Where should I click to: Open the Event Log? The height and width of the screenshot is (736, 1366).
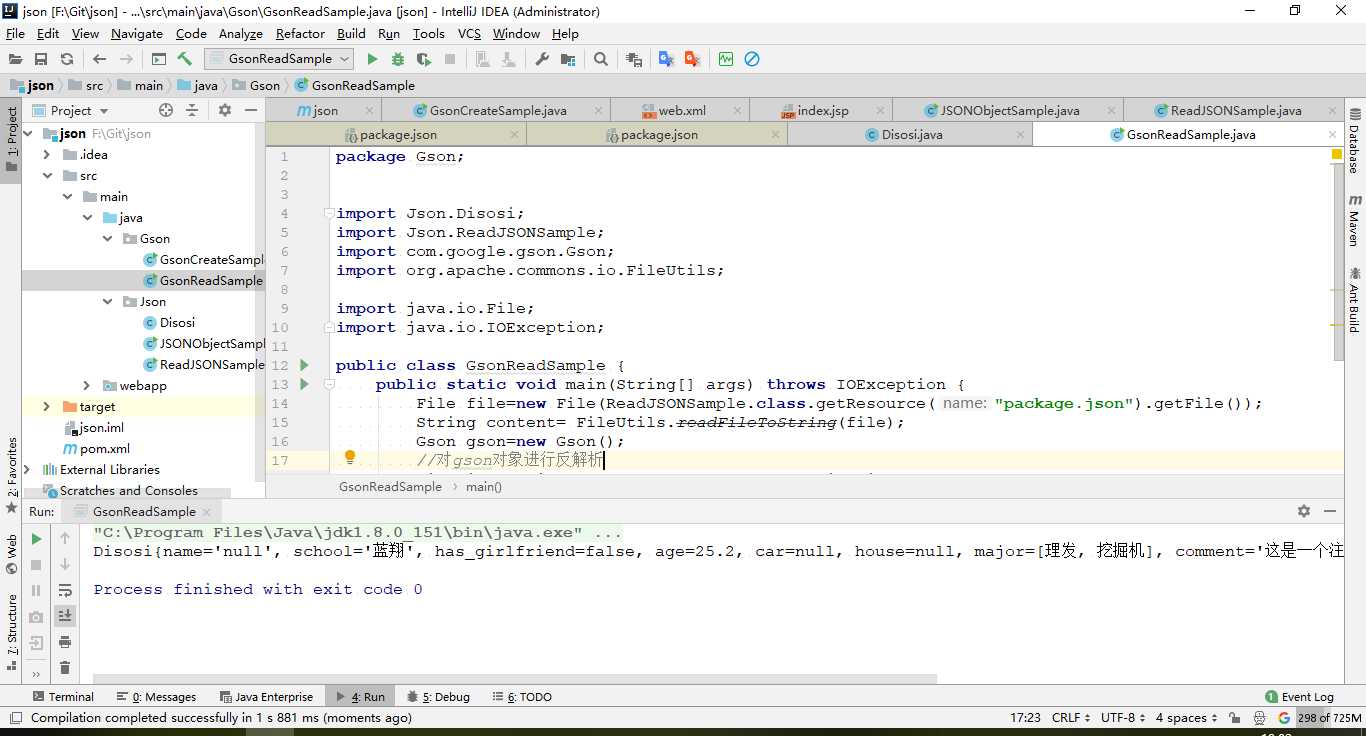[x=1300, y=697]
